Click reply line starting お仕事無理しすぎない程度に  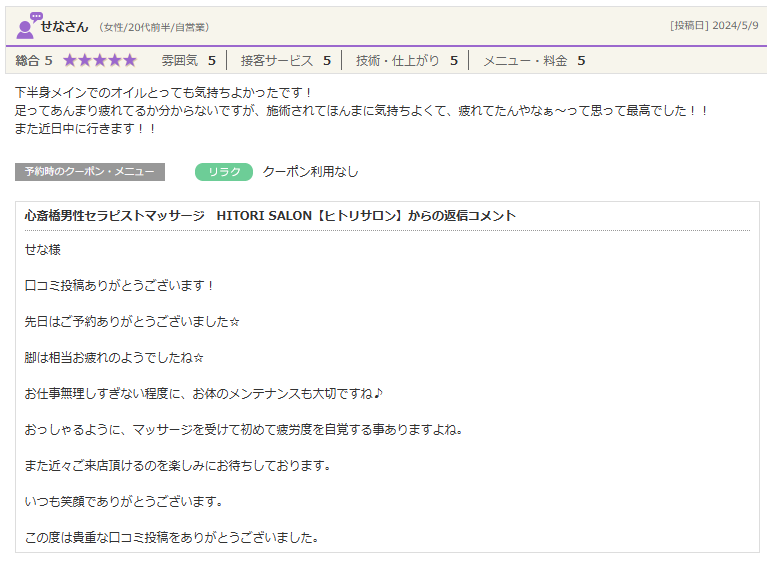[x=203, y=393]
